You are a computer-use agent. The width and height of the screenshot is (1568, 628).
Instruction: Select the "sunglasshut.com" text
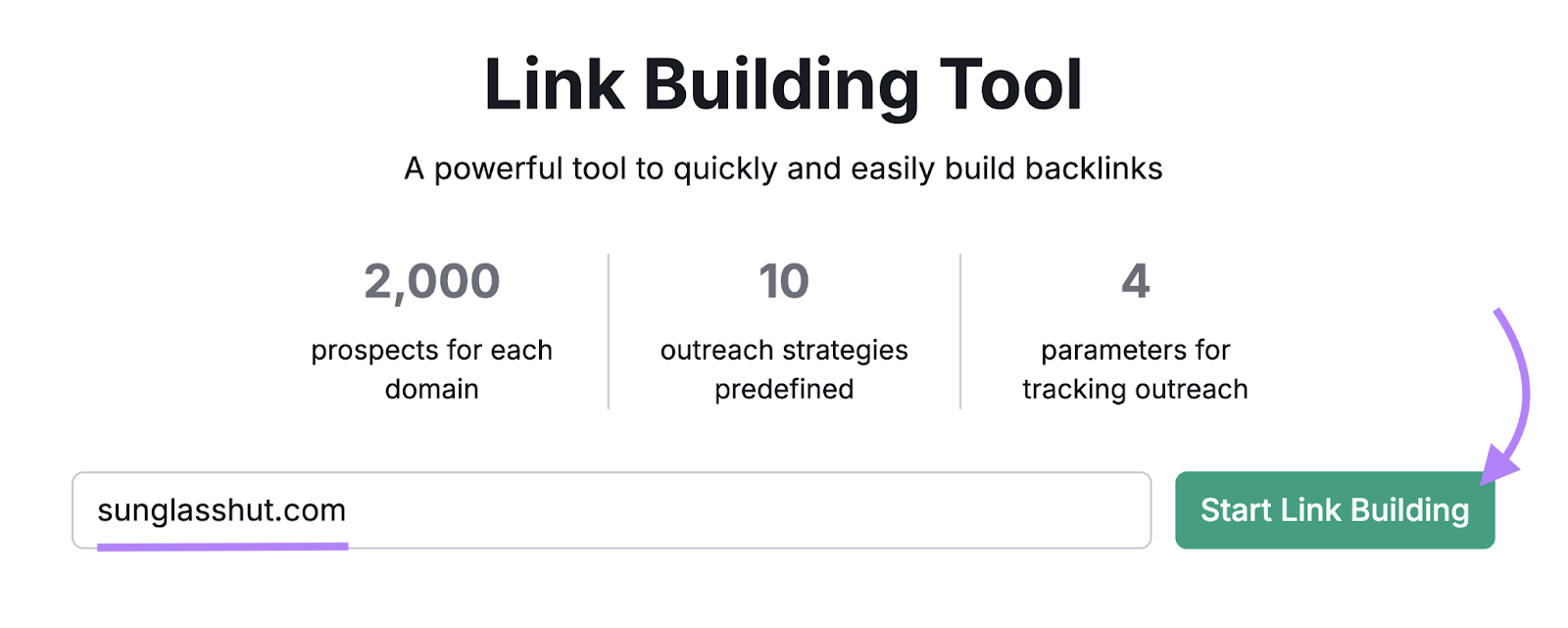[220, 510]
